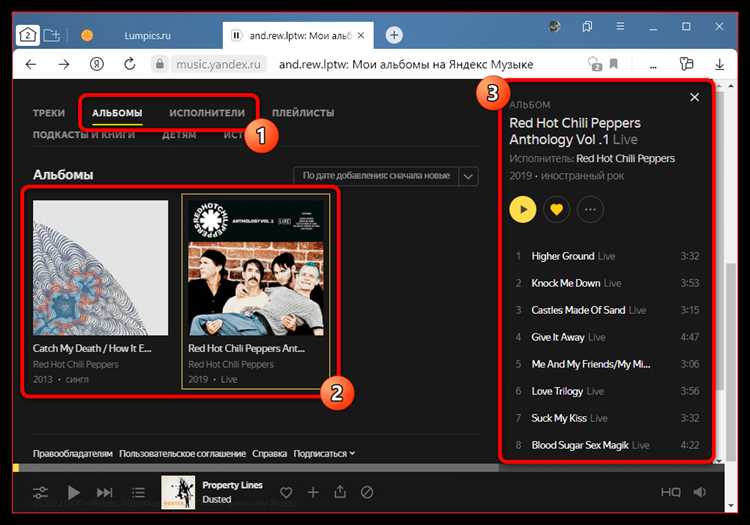750x525 pixels.
Task: Close the album side panel
Action: tap(695, 98)
